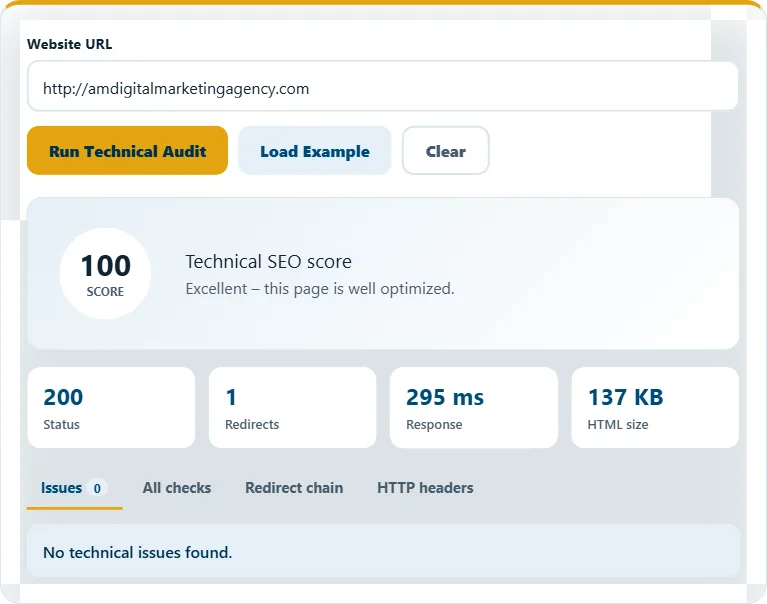Click the 'Technical SEO score' heading
The width and height of the screenshot is (767, 604).
click(x=268, y=262)
